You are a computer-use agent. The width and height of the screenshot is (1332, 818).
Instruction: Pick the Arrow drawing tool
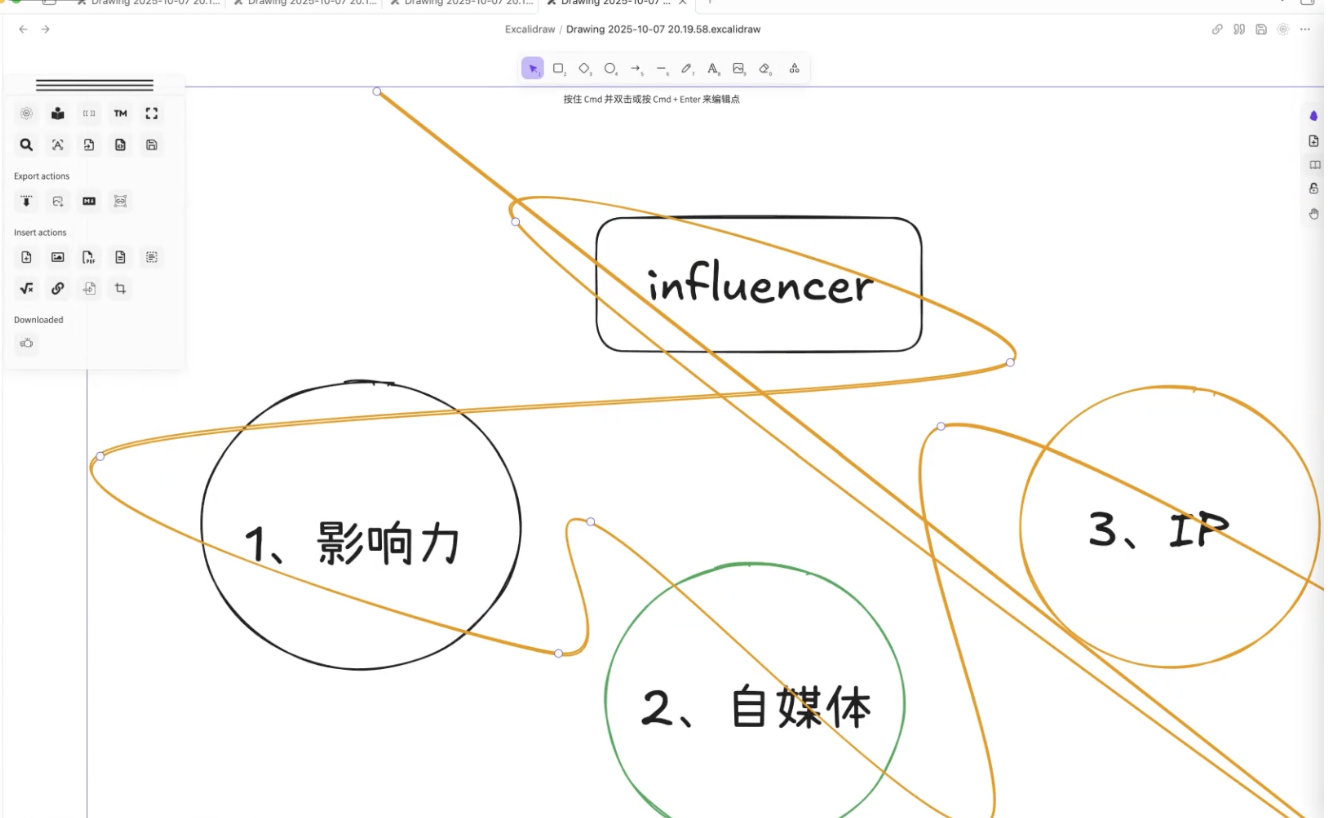(x=636, y=69)
